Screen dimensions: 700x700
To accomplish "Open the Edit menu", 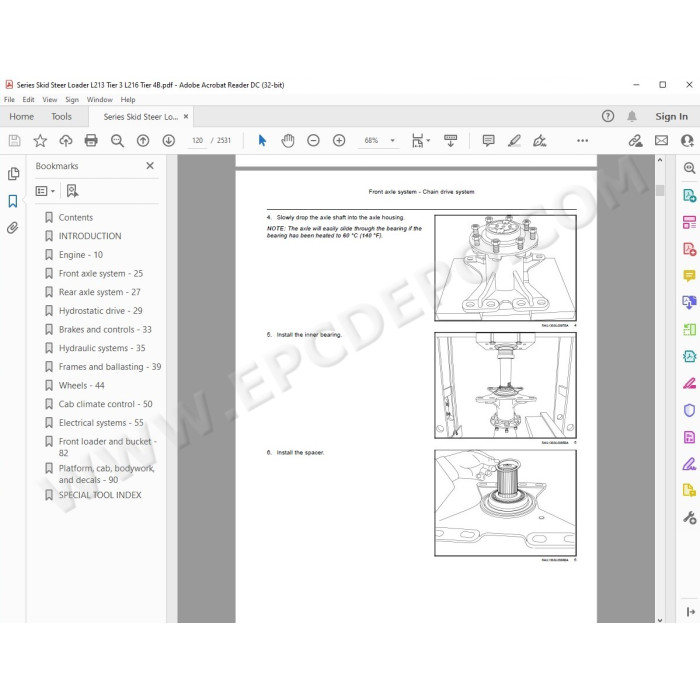I will click(28, 100).
